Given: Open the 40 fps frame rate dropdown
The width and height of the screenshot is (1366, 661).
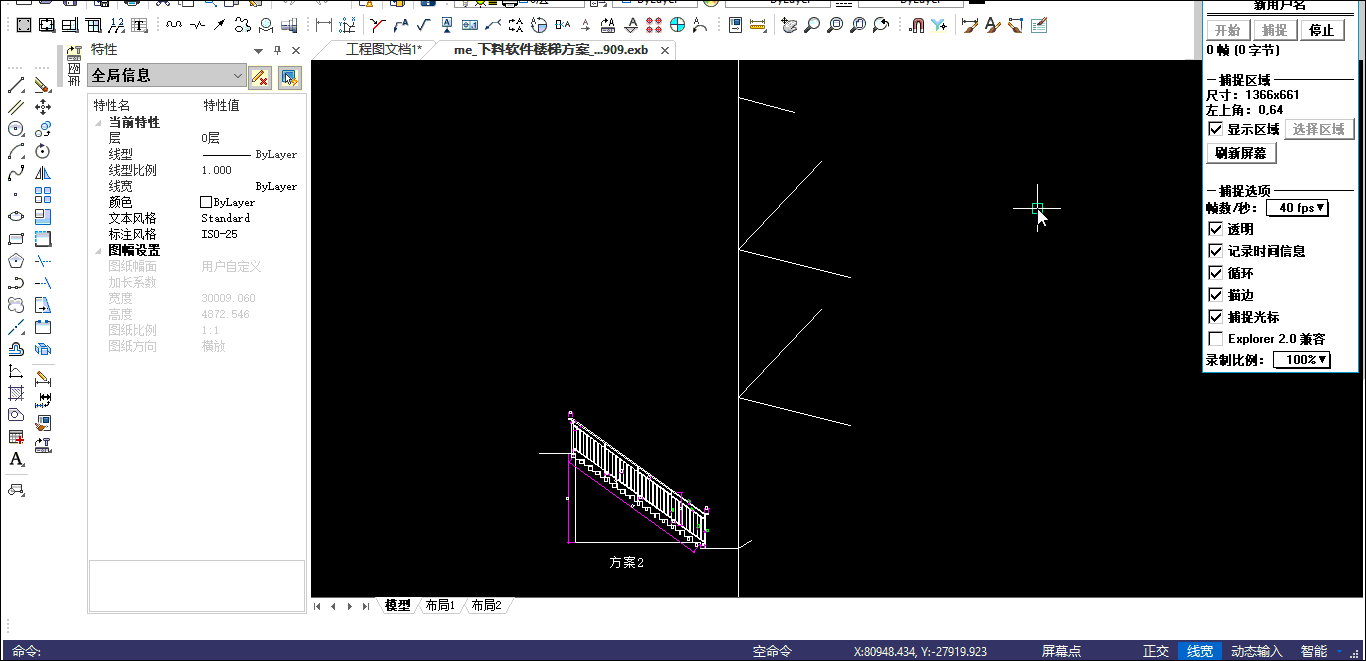Looking at the screenshot, I should [x=1297, y=208].
